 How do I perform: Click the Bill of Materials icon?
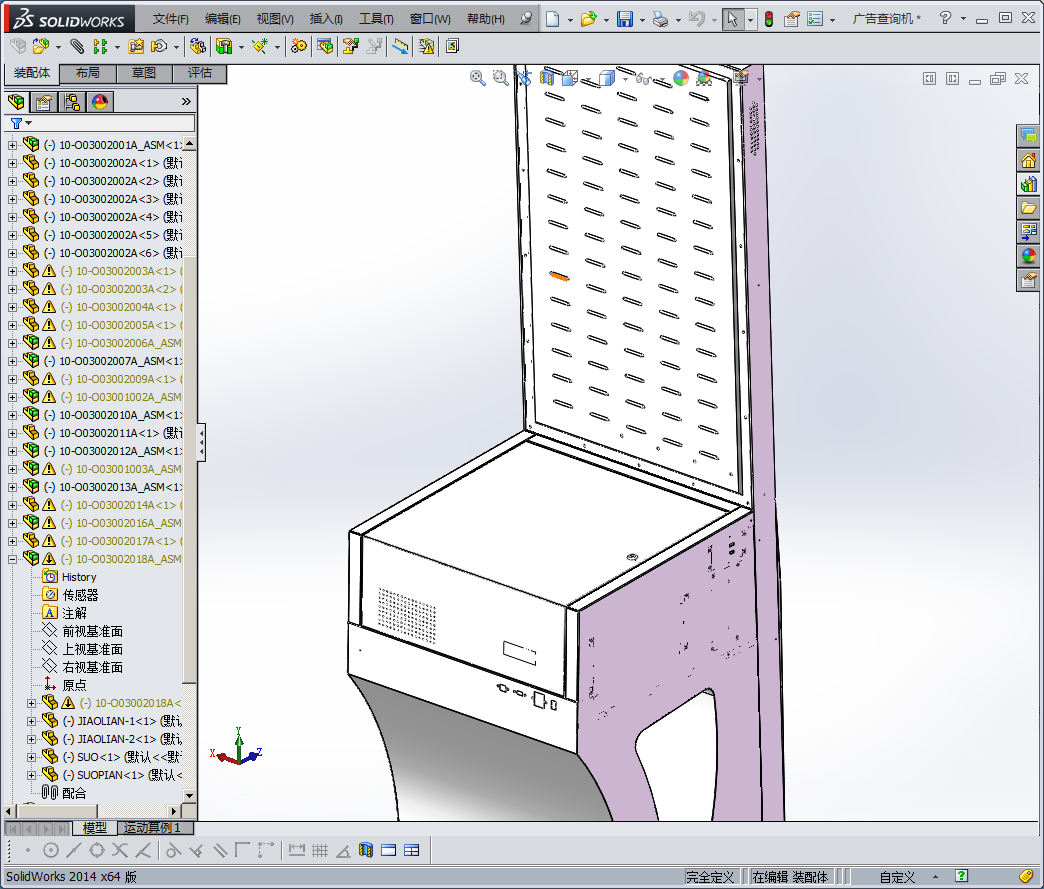325,46
